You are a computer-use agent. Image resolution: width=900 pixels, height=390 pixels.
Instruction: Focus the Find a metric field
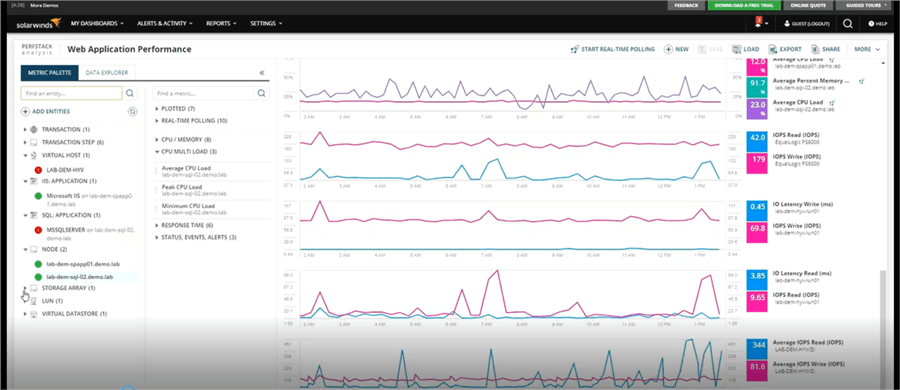[x=203, y=93]
